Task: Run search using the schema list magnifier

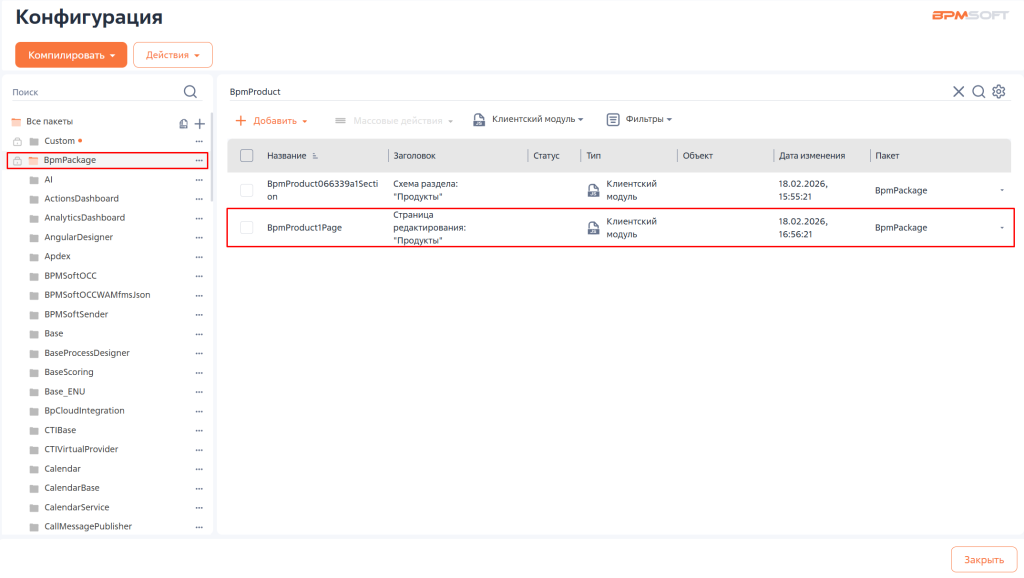Action: 978,92
